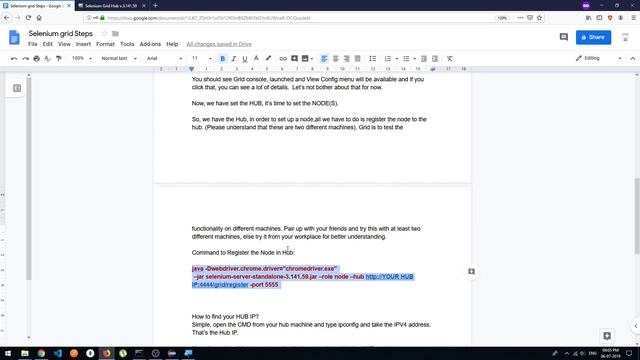
Task: Toggle bold formatting
Action: pos(222,59)
